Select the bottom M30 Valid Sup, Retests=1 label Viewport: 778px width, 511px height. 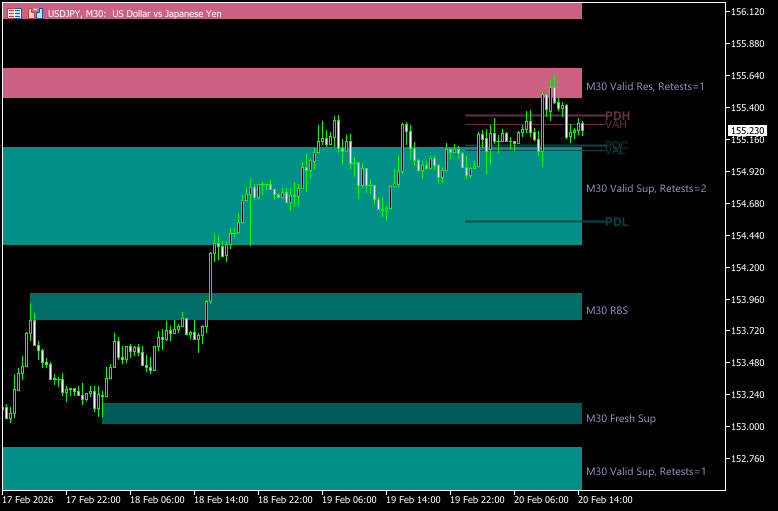click(645, 471)
